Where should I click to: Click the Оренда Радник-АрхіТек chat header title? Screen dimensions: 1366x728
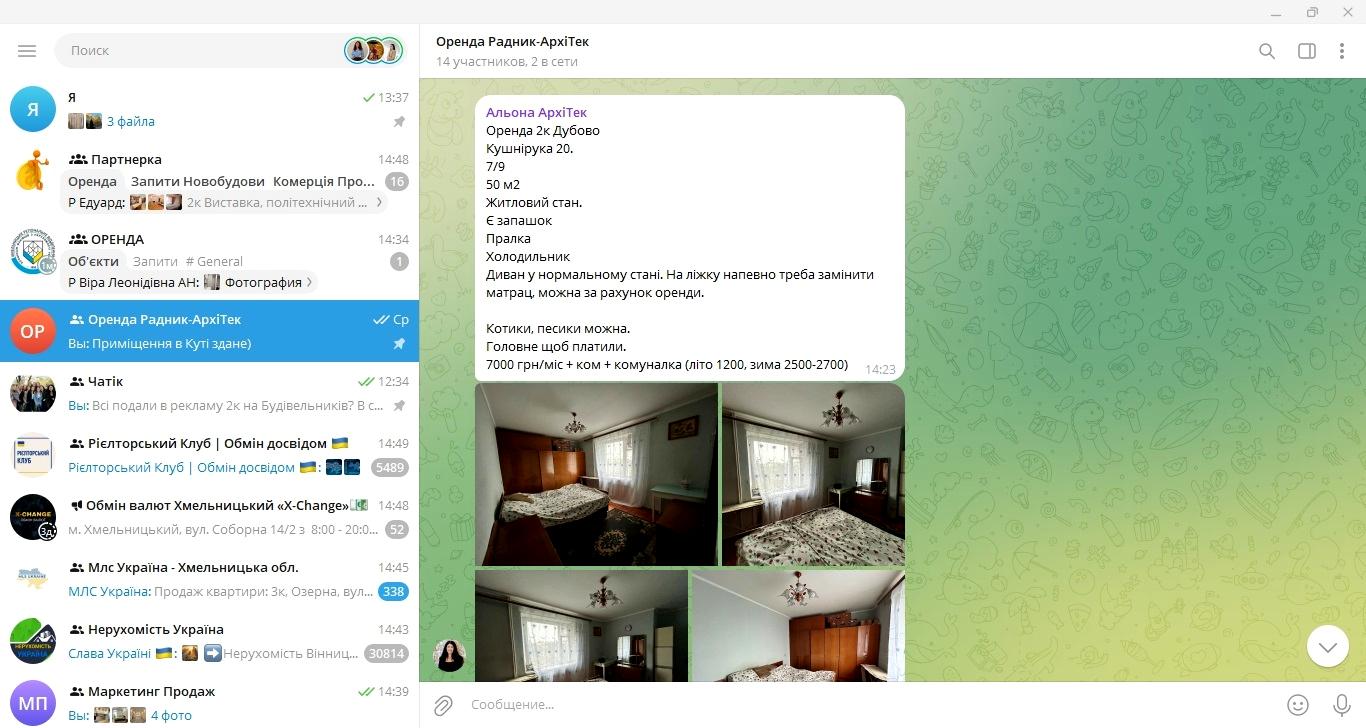click(x=512, y=42)
